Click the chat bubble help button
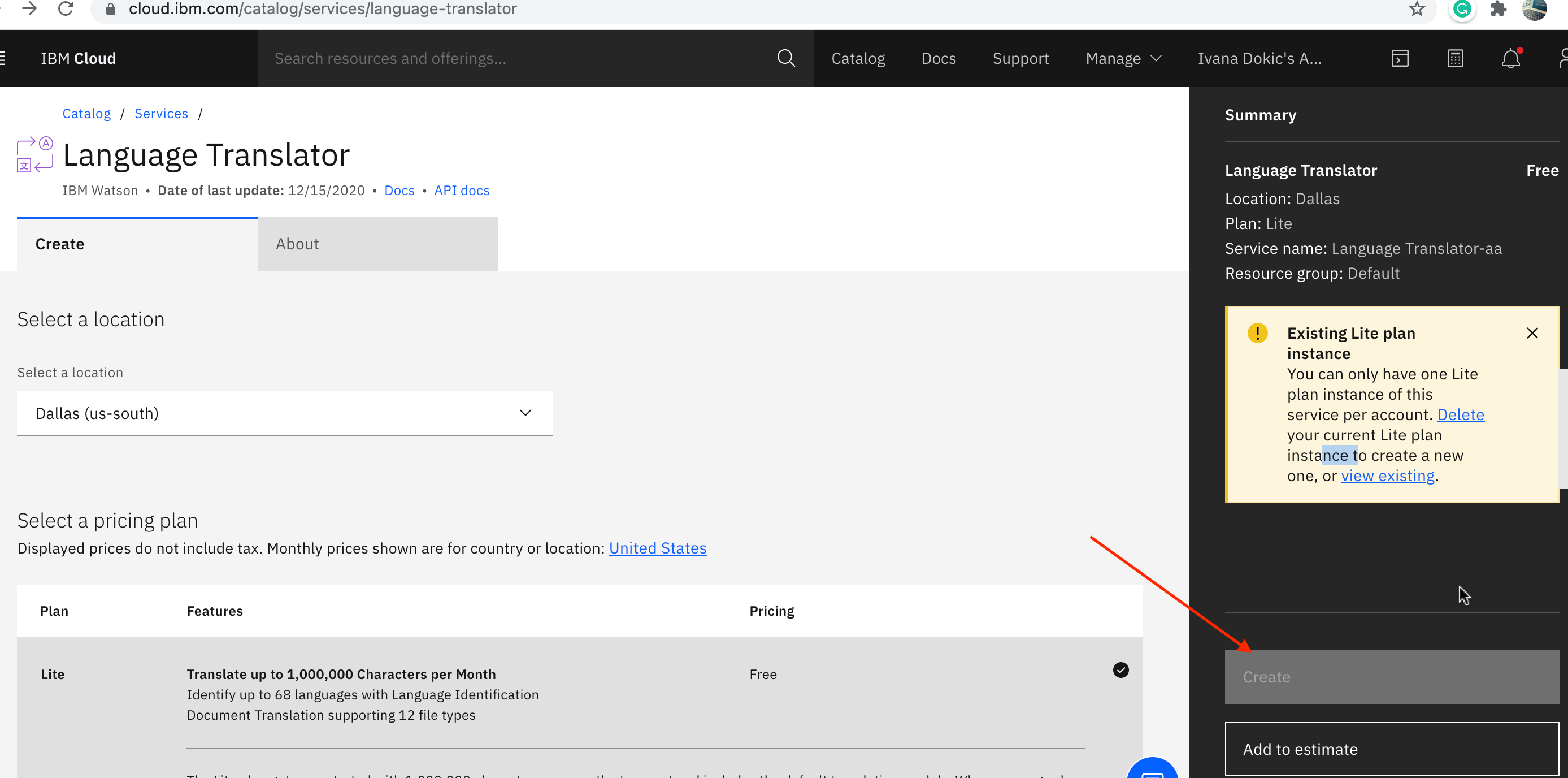The image size is (1568, 778). pyautogui.click(x=1152, y=770)
